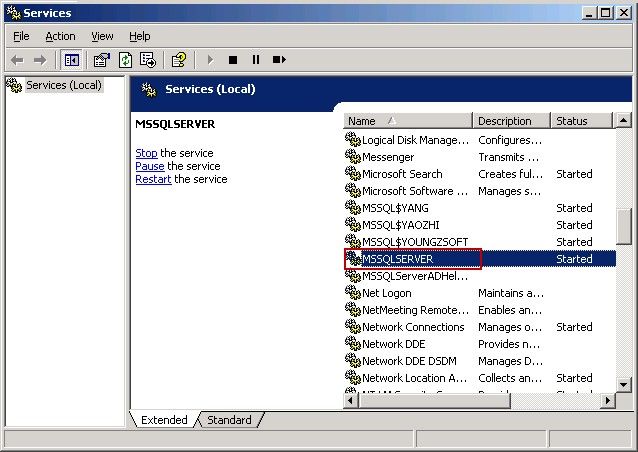Viewport: 638px width, 452px height.
Task: Click the gear icon beside MSSQL$YAOZHI
Action: [353, 225]
